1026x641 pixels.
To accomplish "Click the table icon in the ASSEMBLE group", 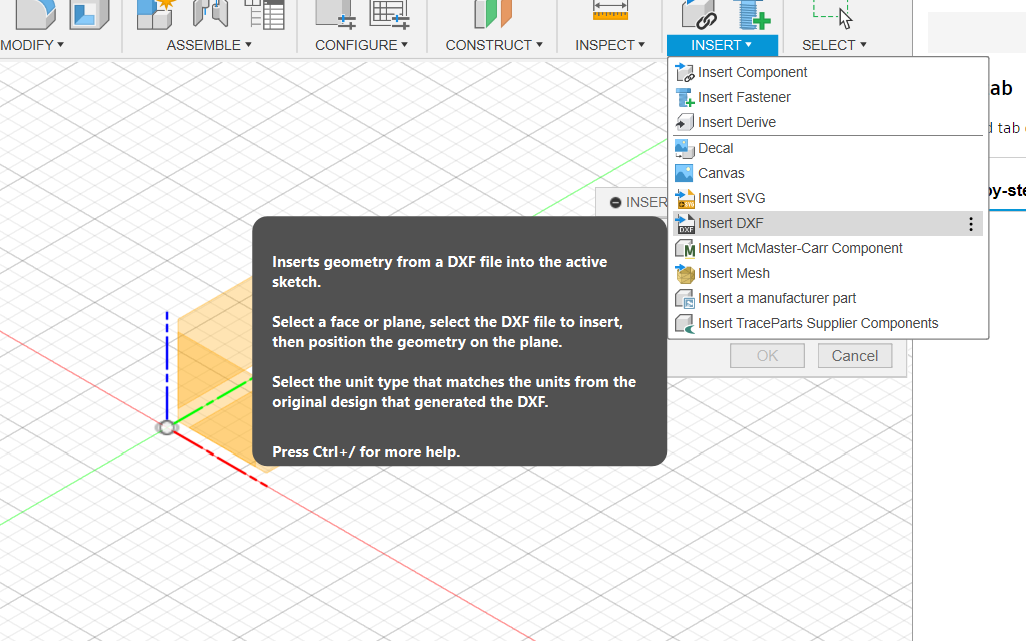I will click(x=264, y=14).
